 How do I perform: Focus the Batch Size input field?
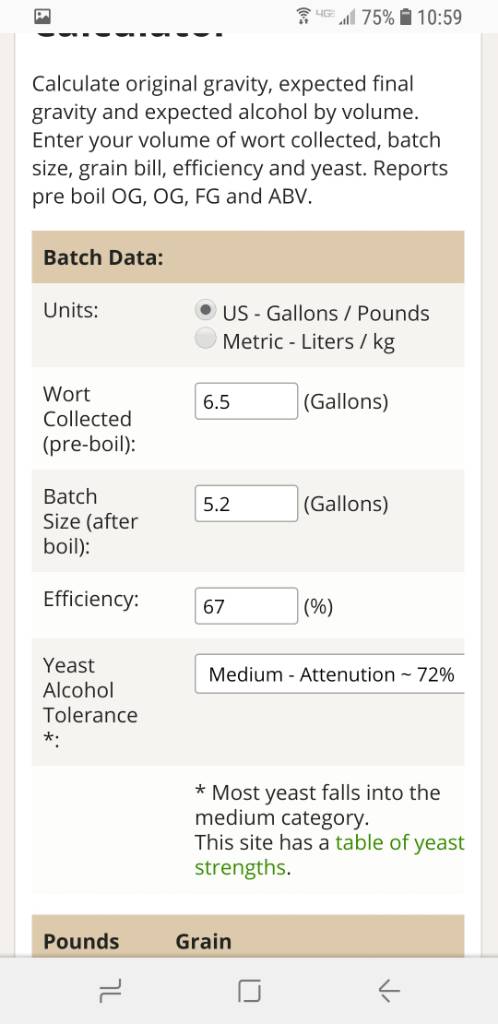point(246,504)
